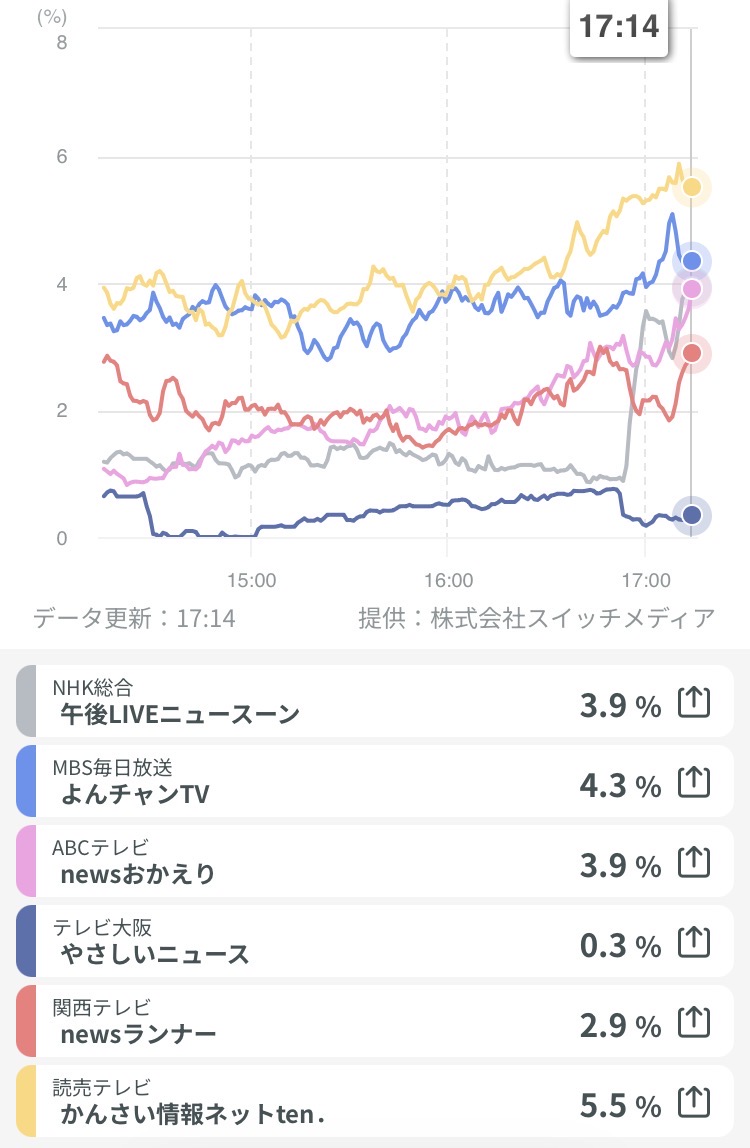Tap the blue MBS data point marker
750x1148 pixels.
[691, 262]
